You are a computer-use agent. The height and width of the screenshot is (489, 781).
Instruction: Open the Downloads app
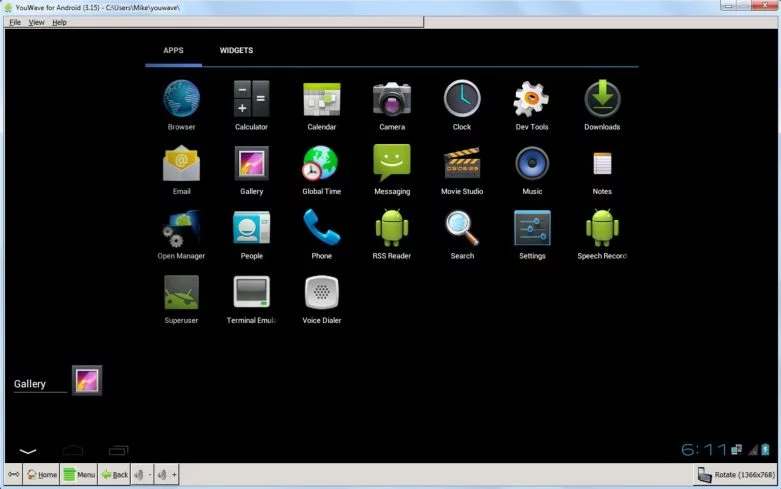click(x=602, y=105)
